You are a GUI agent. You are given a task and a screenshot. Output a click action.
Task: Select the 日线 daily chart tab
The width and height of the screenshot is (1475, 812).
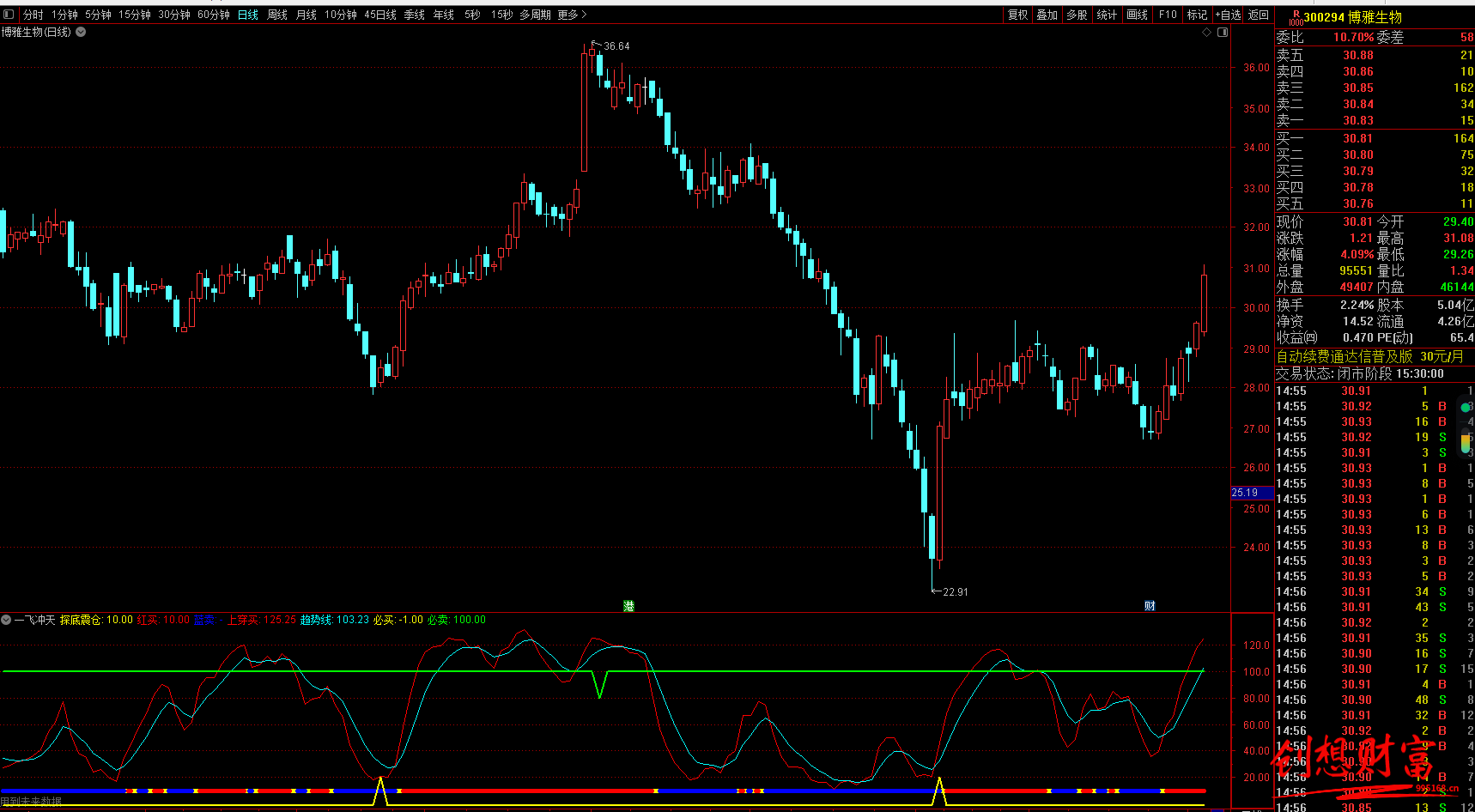pos(248,15)
